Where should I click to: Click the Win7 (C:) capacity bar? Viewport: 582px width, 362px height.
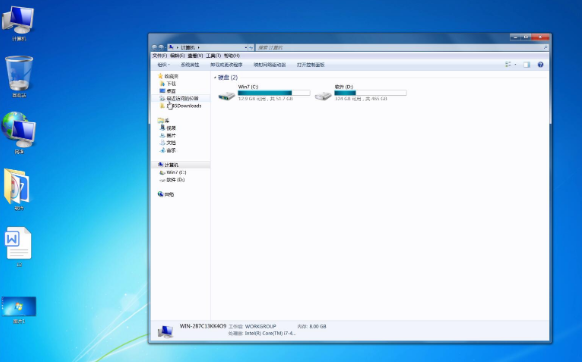click(274, 93)
